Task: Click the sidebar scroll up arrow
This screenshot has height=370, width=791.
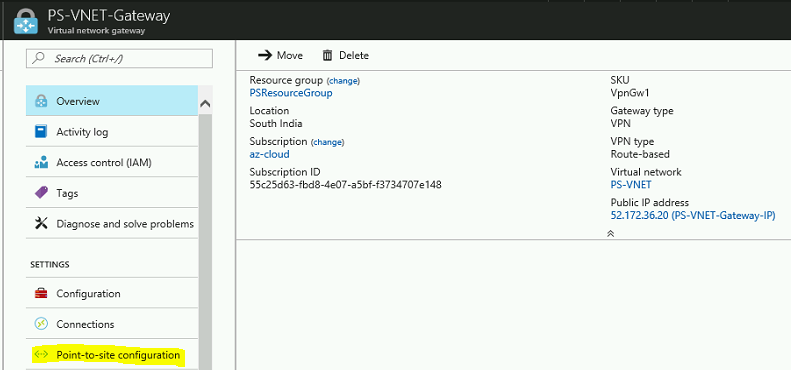Action: coord(205,103)
